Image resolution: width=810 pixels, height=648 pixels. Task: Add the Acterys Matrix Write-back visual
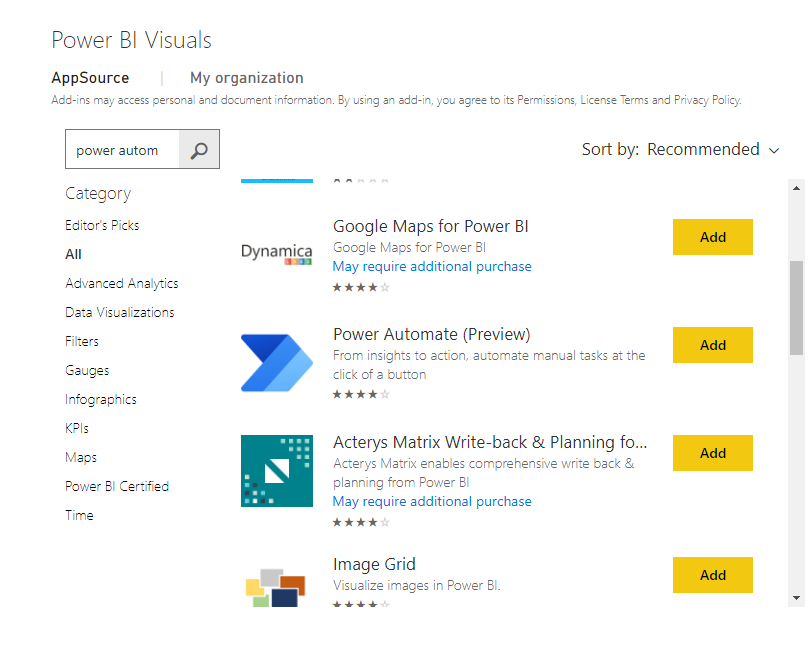click(712, 453)
